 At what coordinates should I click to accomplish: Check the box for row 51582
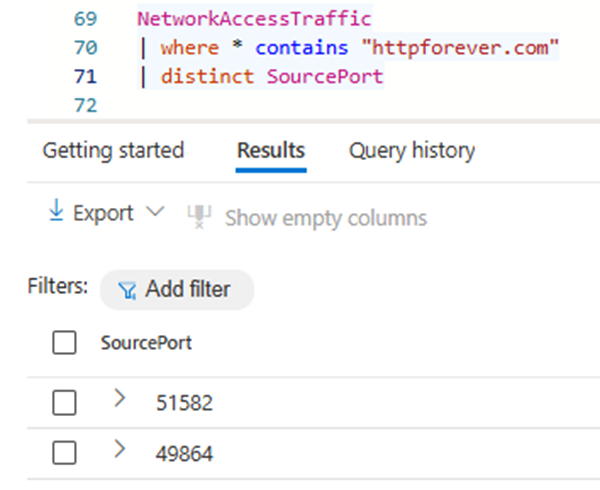click(x=64, y=402)
